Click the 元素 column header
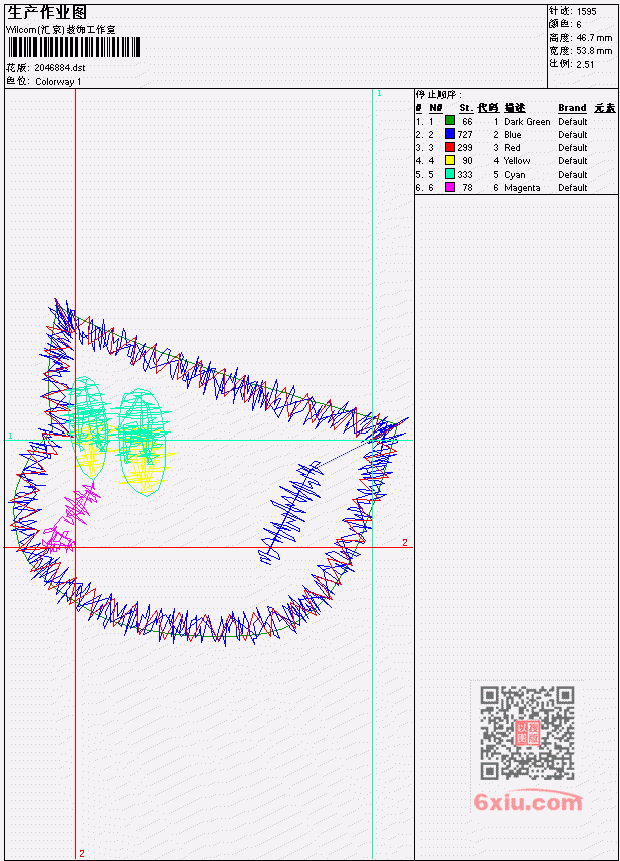 pyautogui.click(x=605, y=108)
